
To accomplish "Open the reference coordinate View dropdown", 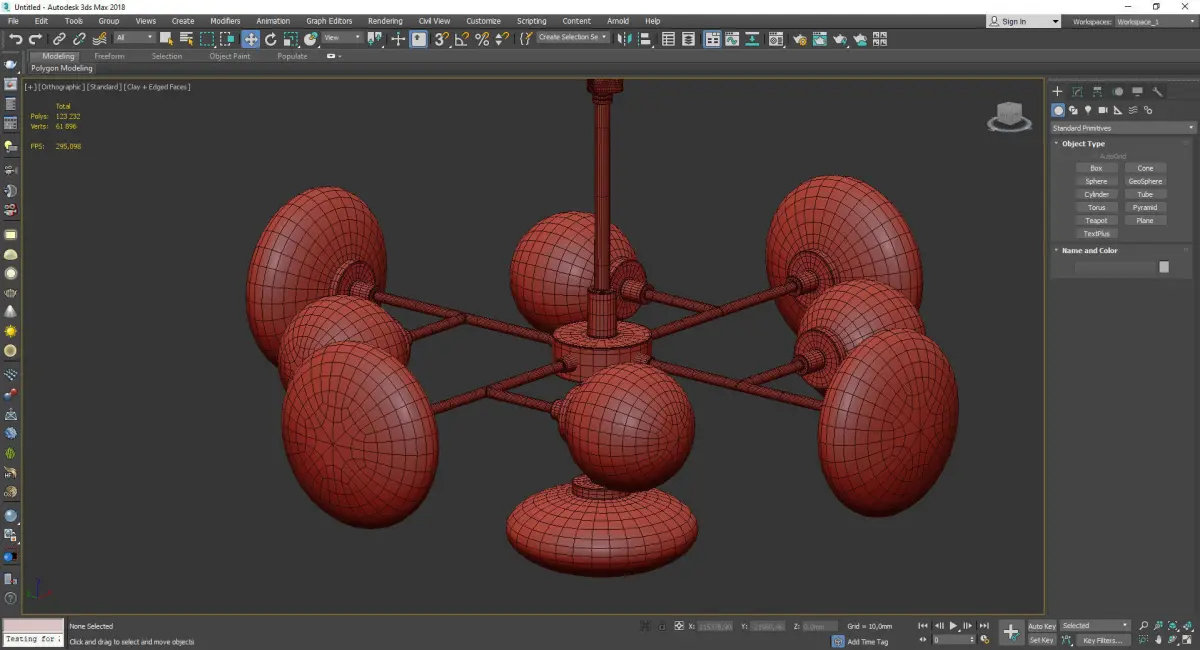I will coord(342,38).
